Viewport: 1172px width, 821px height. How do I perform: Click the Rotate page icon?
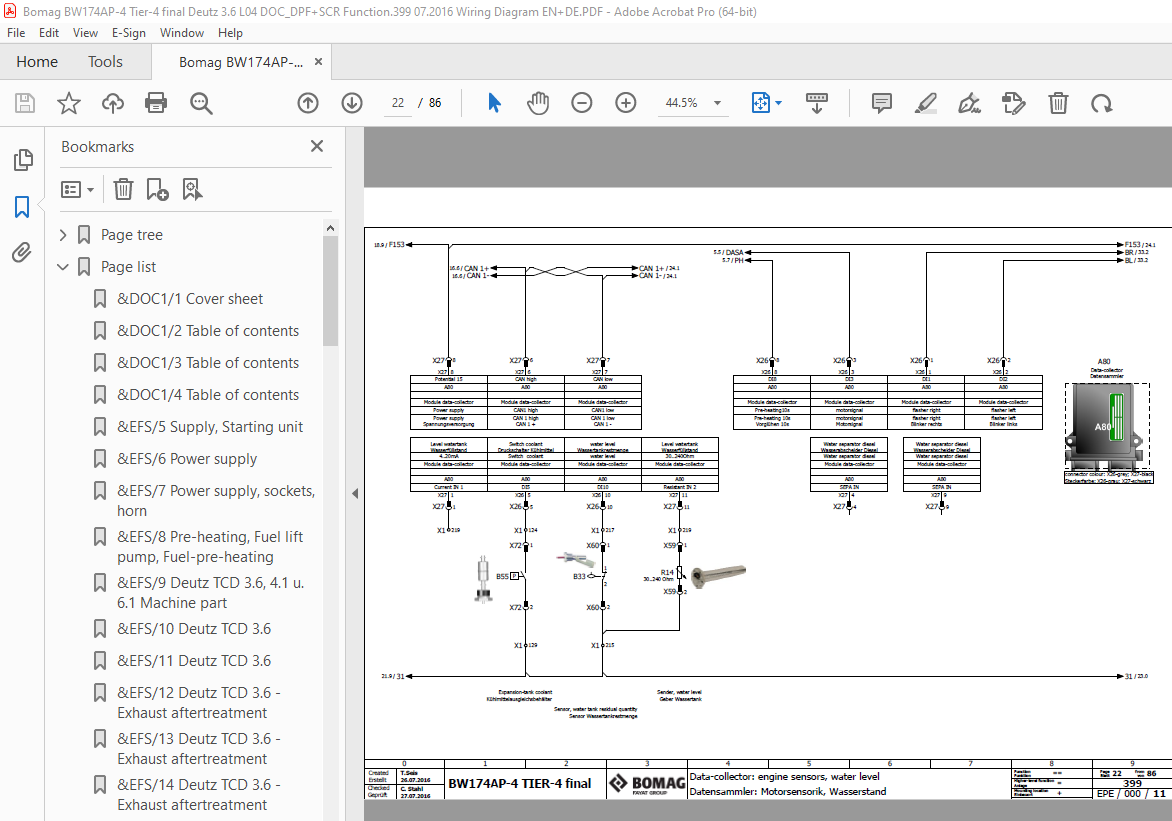click(1102, 102)
